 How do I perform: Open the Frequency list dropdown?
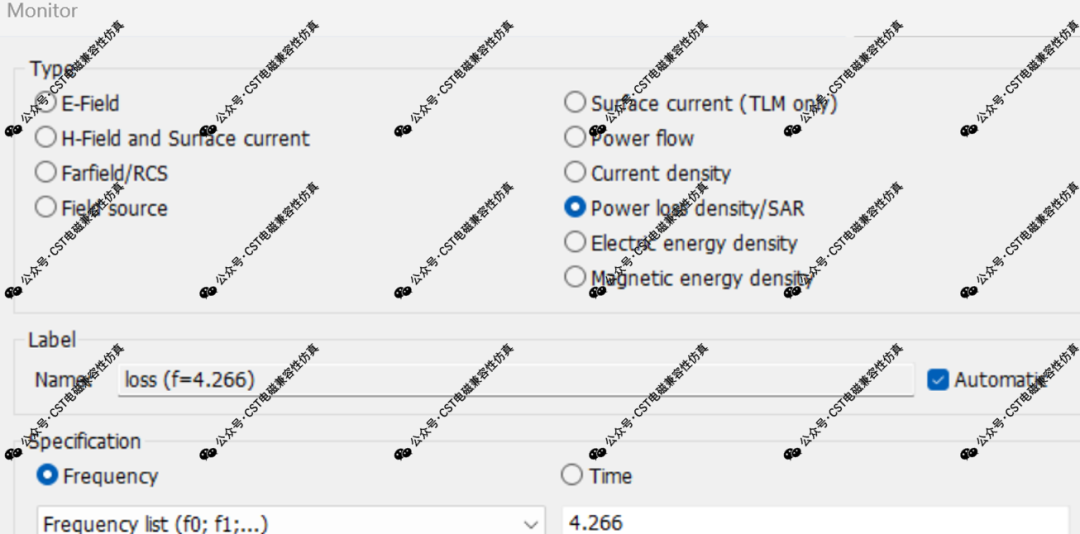291,523
